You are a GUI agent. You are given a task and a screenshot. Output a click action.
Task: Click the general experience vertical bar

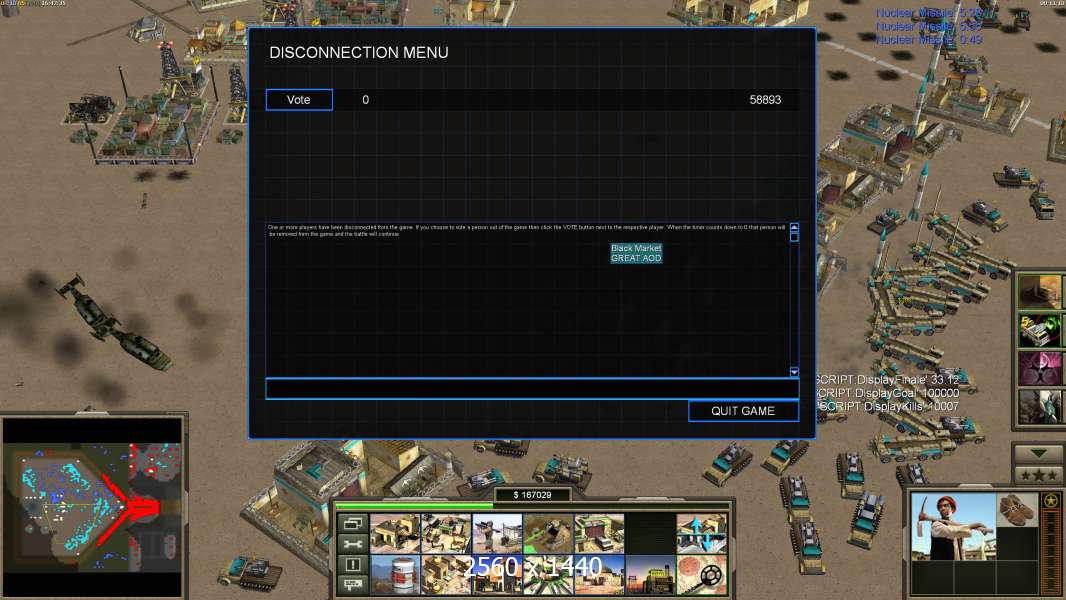(x=1051, y=550)
